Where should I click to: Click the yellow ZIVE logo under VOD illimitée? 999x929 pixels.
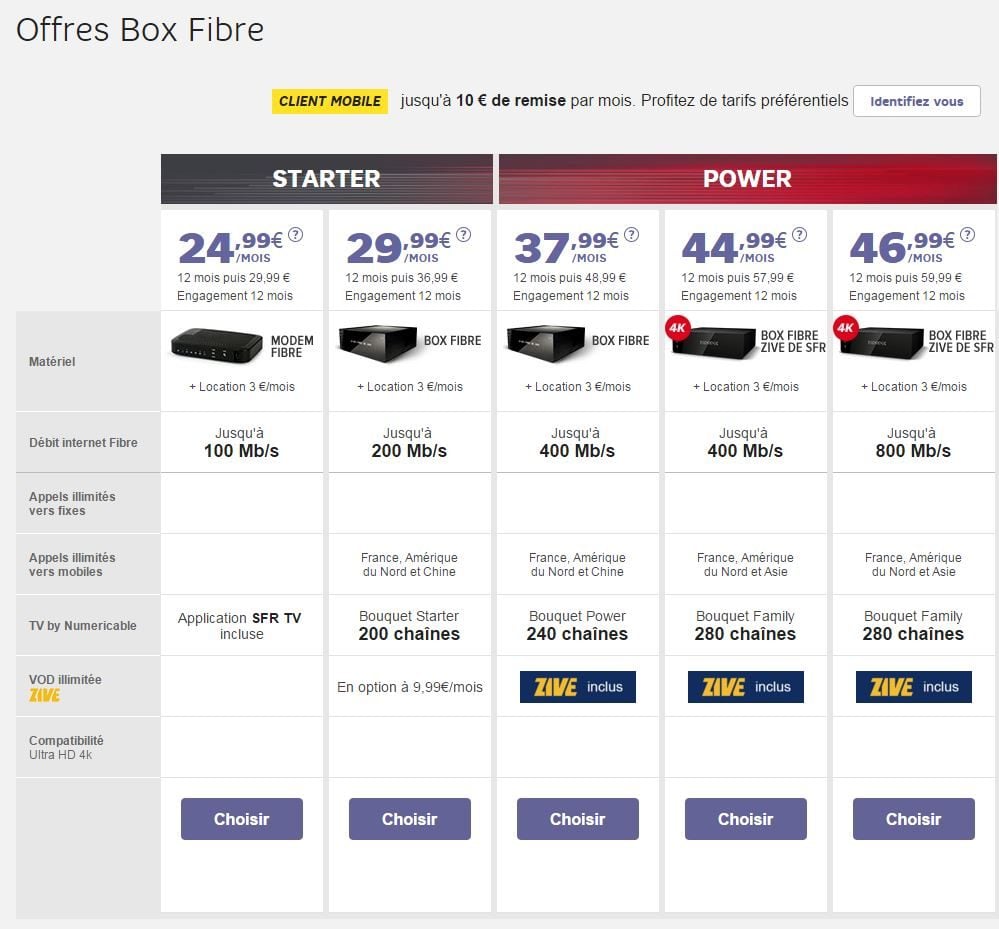(x=44, y=695)
